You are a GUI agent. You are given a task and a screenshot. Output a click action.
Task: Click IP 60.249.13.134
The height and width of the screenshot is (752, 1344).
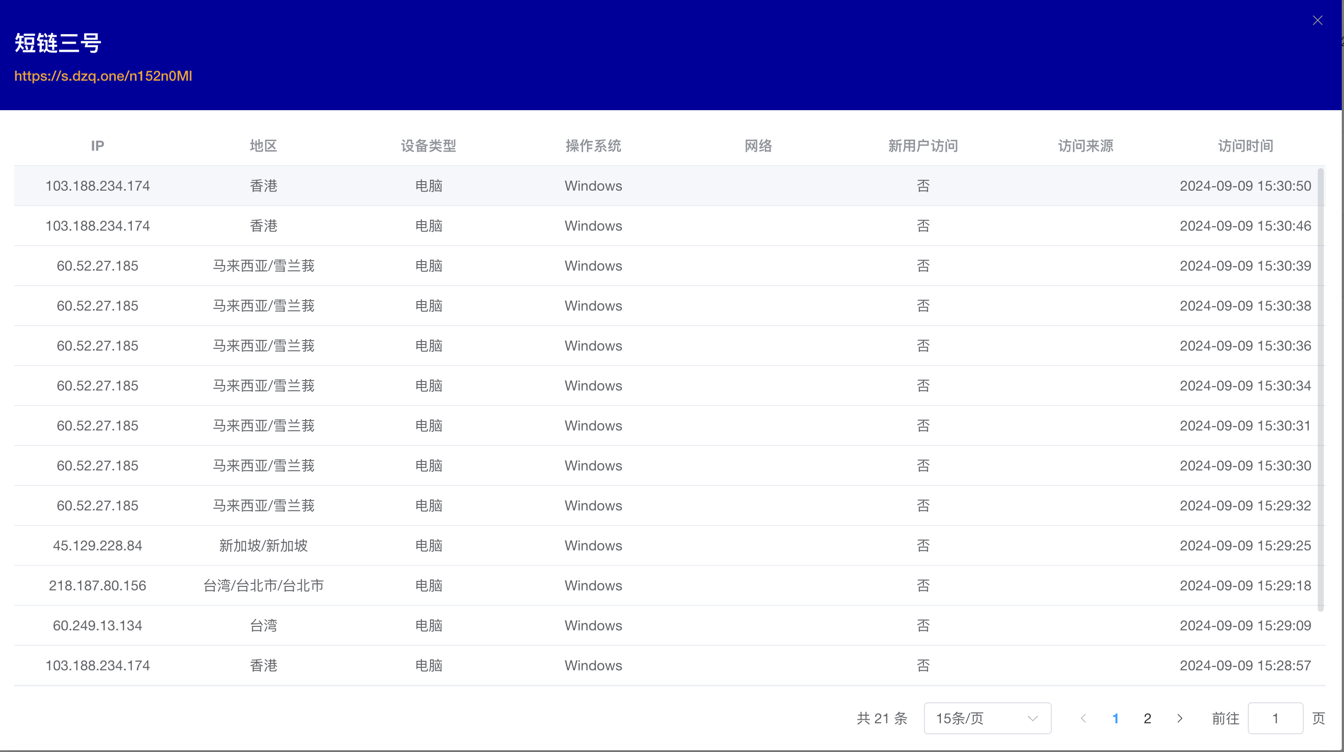[97, 626]
